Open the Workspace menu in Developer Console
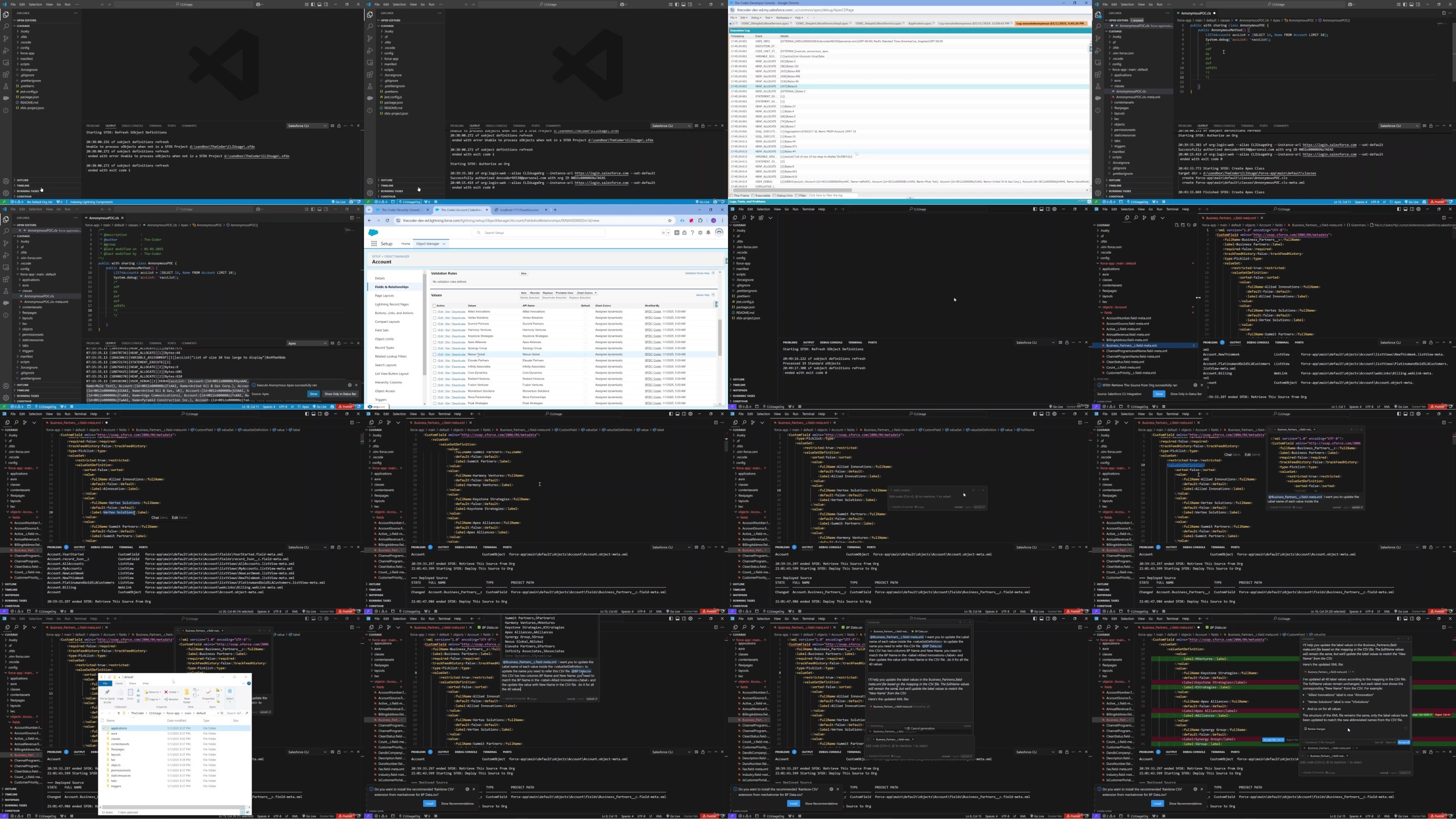 [784, 18]
